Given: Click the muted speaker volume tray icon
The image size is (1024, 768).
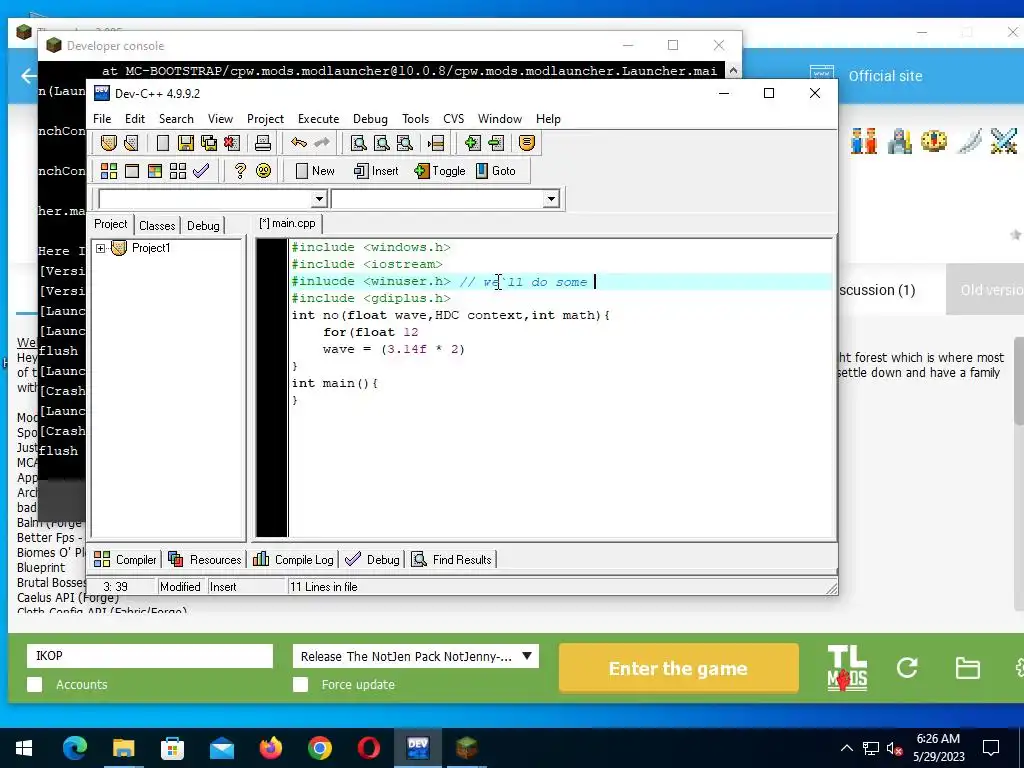Looking at the screenshot, I should [894, 748].
